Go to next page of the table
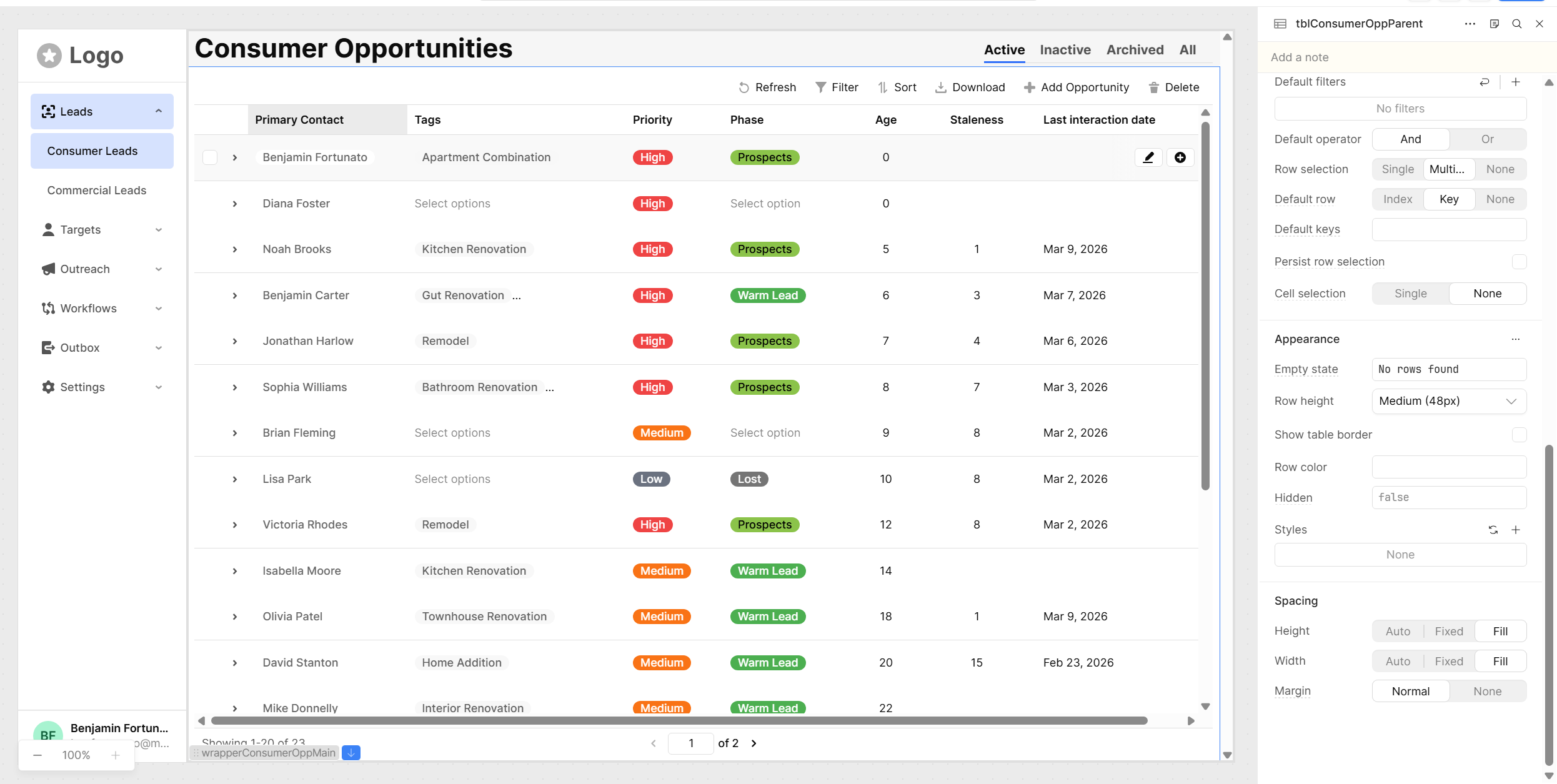The image size is (1557, 784). click(x=754, y=743)
